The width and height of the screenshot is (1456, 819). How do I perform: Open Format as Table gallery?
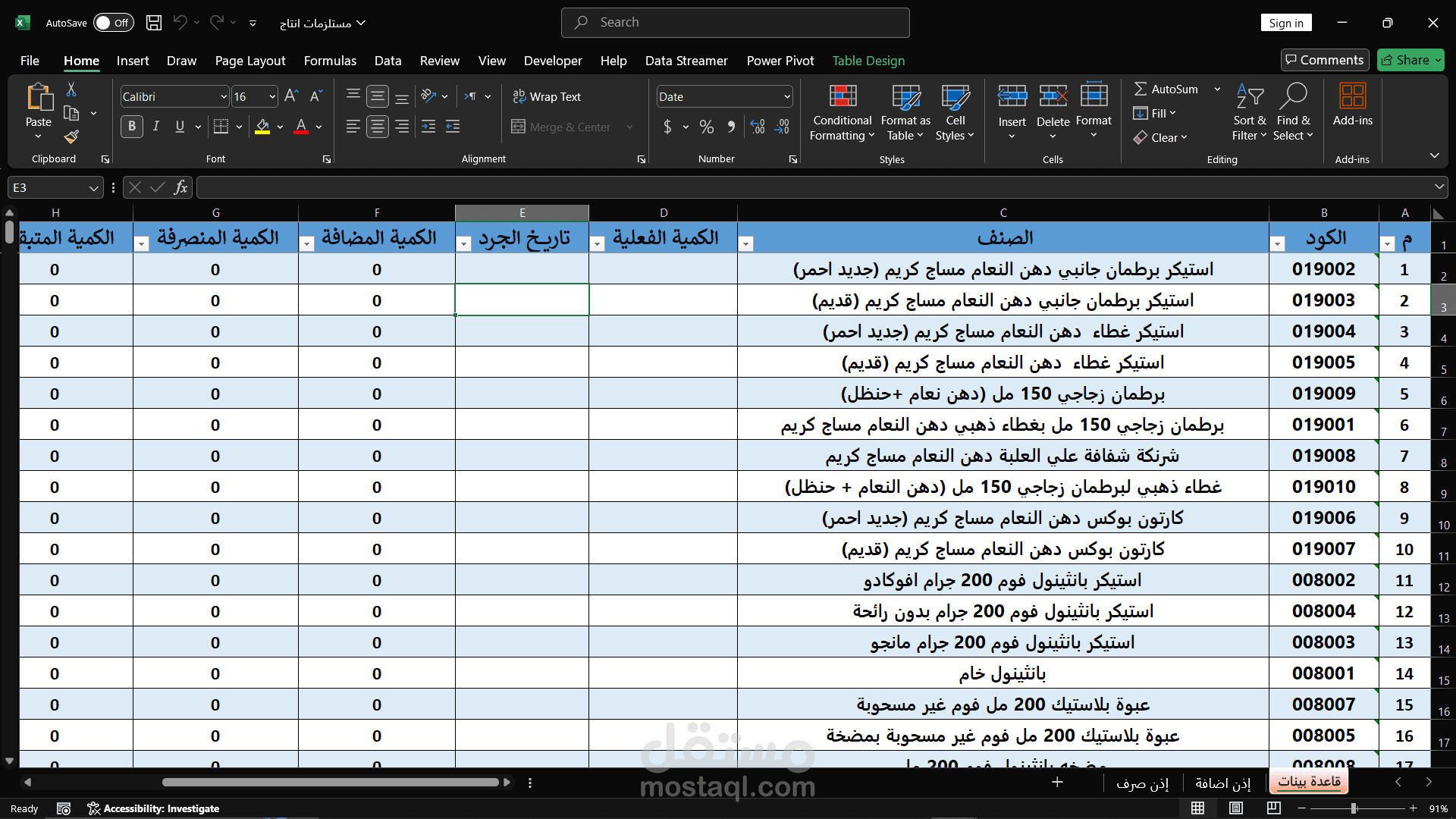coord(905,113)
